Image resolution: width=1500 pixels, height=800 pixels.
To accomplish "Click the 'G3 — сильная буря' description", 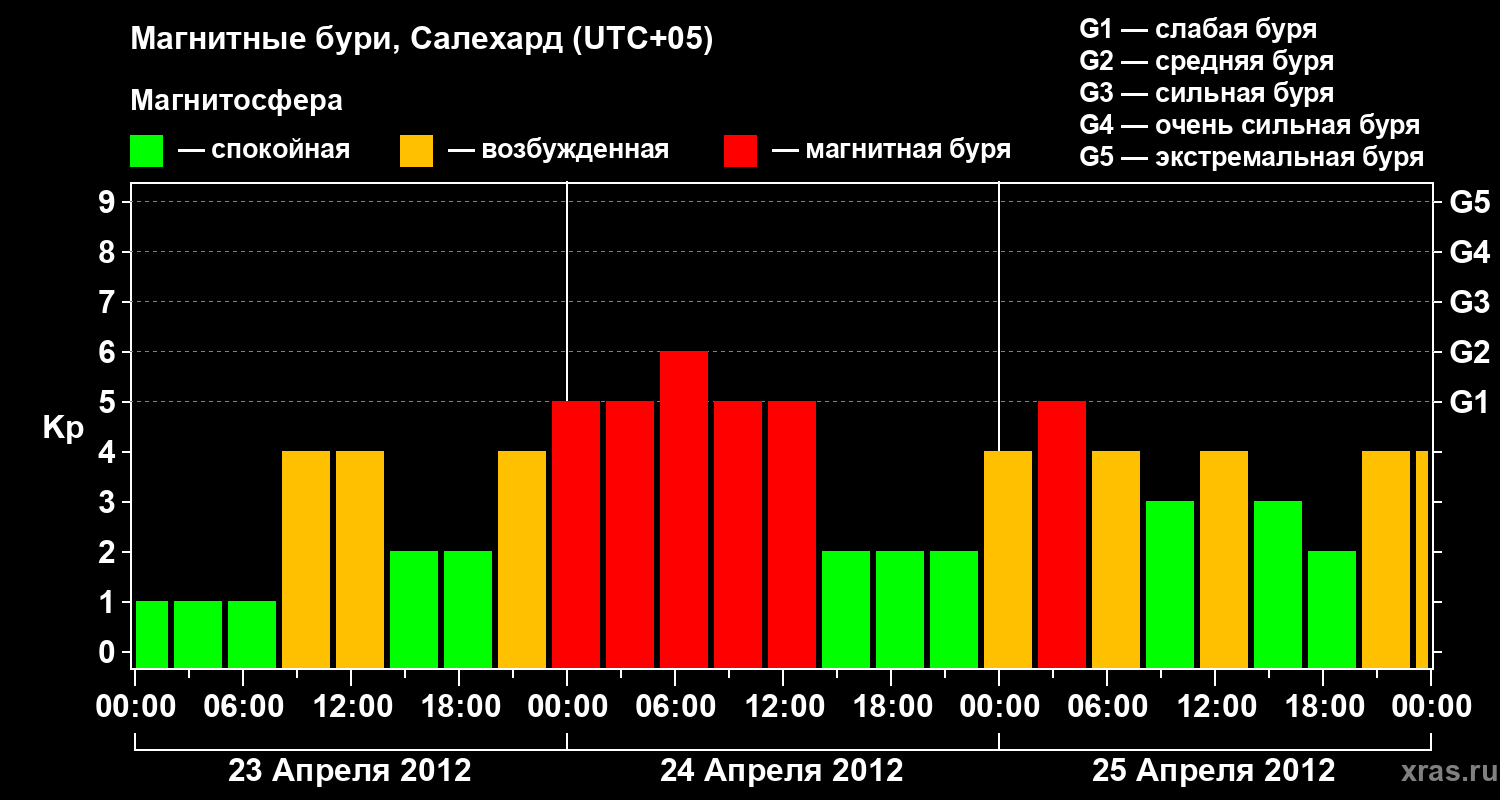I will point(1207,93).
